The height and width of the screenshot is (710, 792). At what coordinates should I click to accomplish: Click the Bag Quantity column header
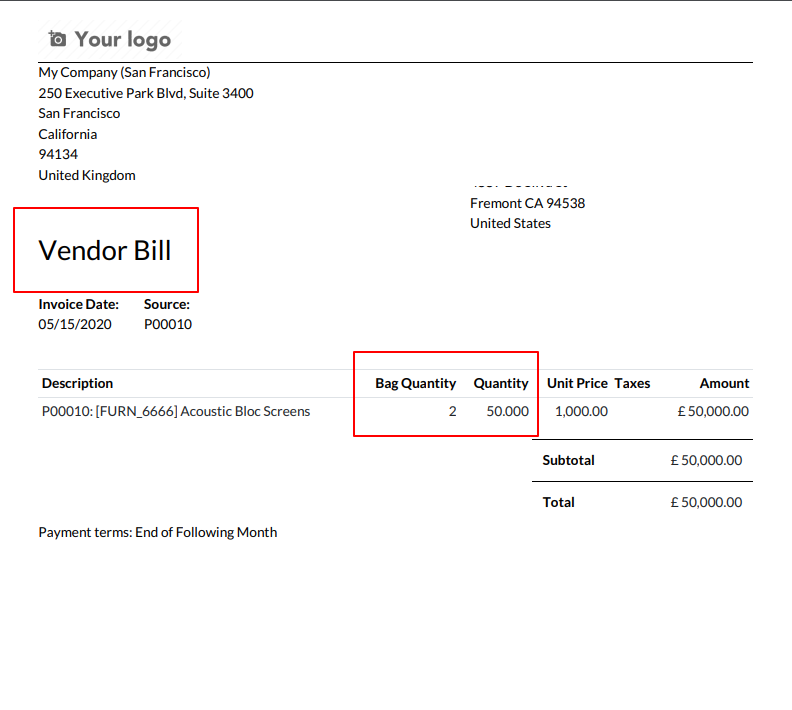pyautogui.click(x=416, y=383)
